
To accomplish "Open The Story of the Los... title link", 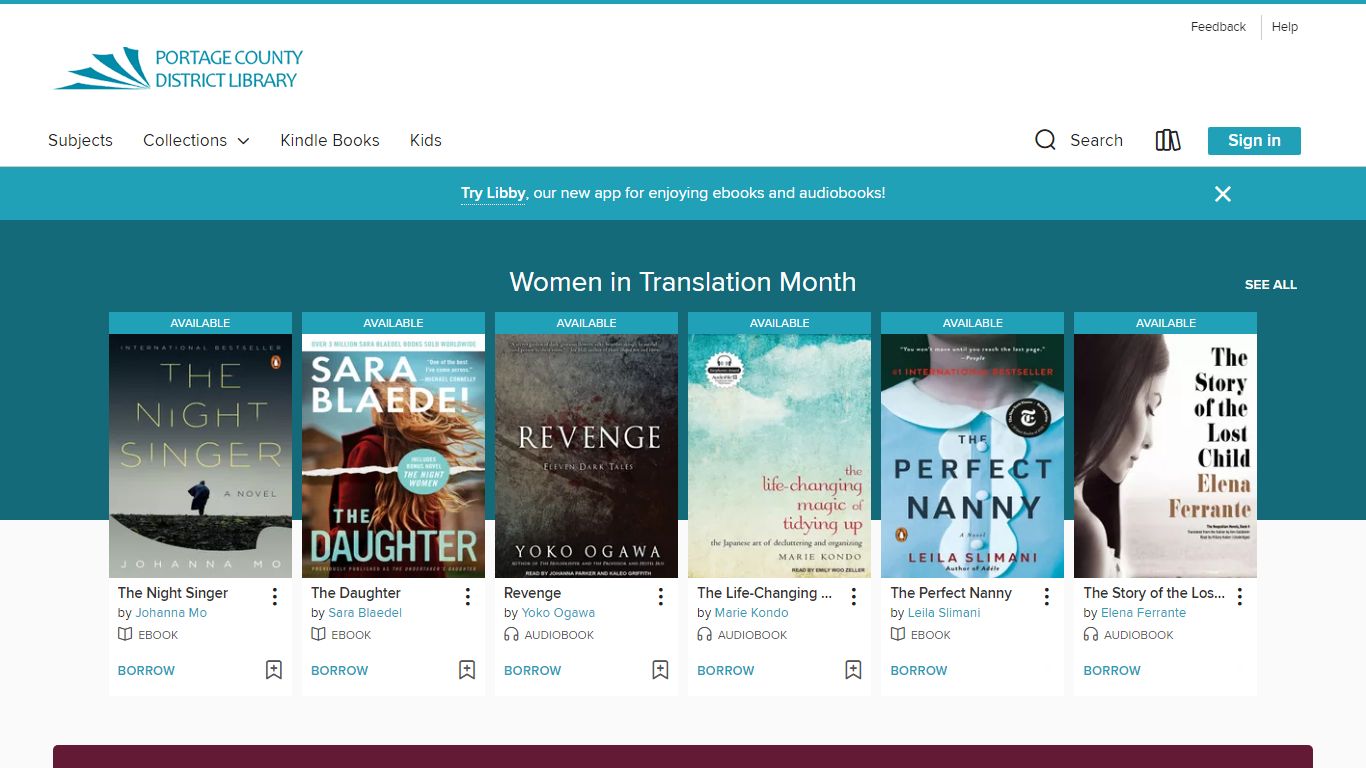I will click(1154, 593).
